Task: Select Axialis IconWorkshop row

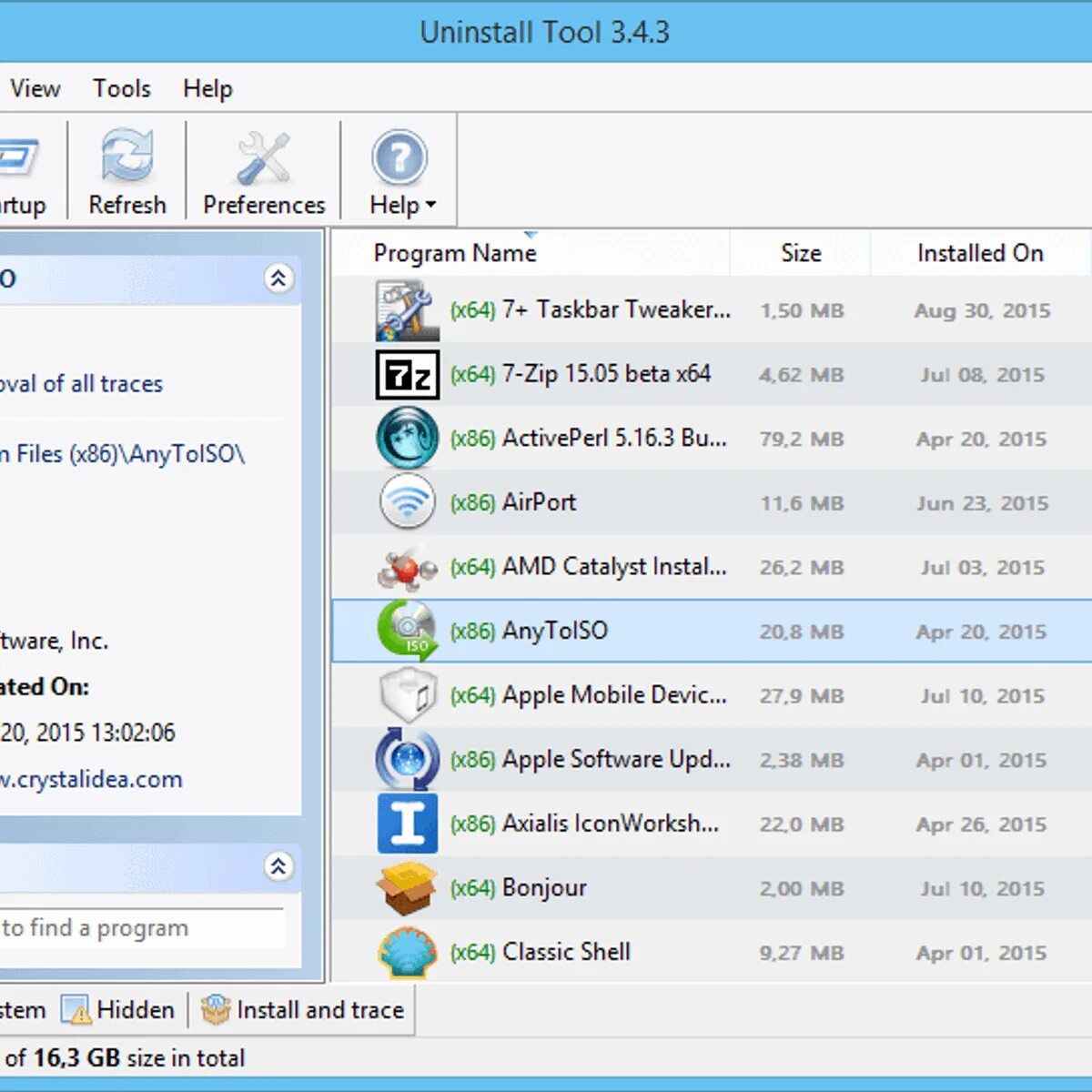Action: point(712,824)
